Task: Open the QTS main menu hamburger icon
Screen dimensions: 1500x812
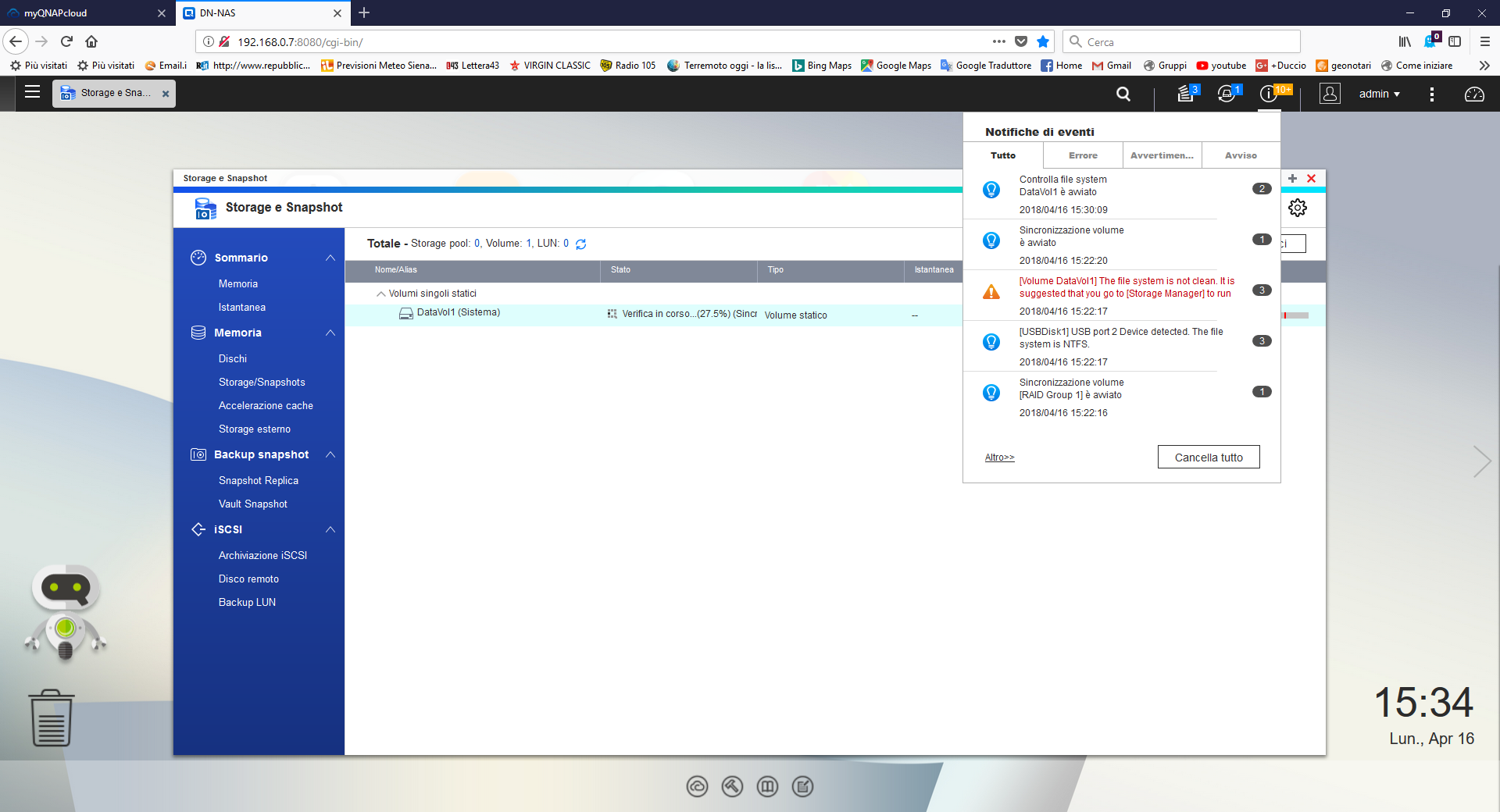Action: click(x=32, y=92)
